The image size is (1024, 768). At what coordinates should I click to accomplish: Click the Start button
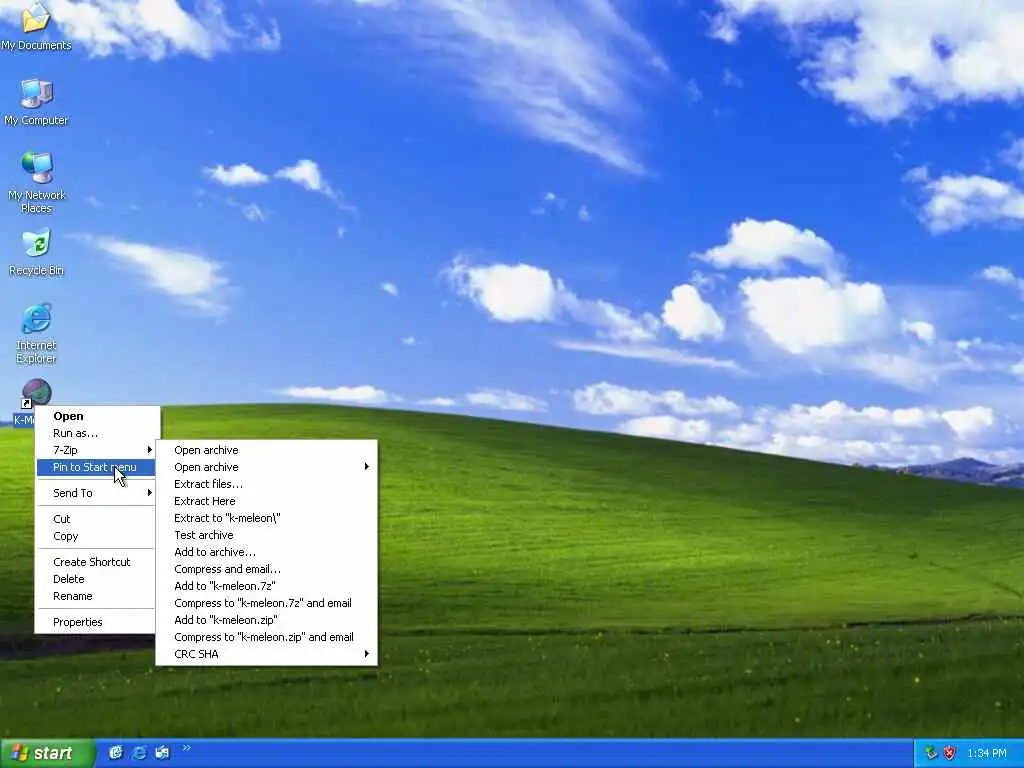pos(47,753)
